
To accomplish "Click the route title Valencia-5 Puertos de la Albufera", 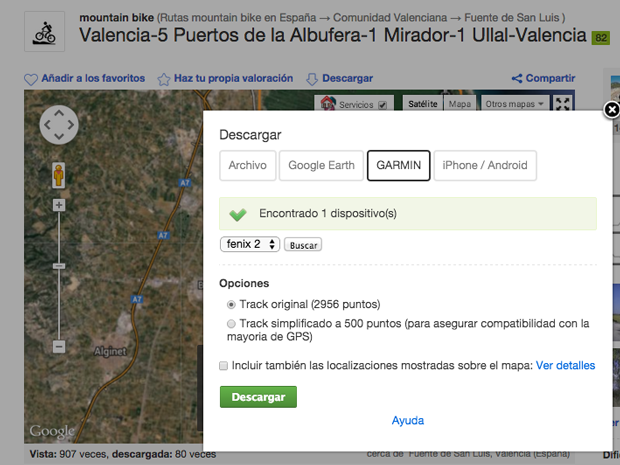I will click(x=333, y=35).
